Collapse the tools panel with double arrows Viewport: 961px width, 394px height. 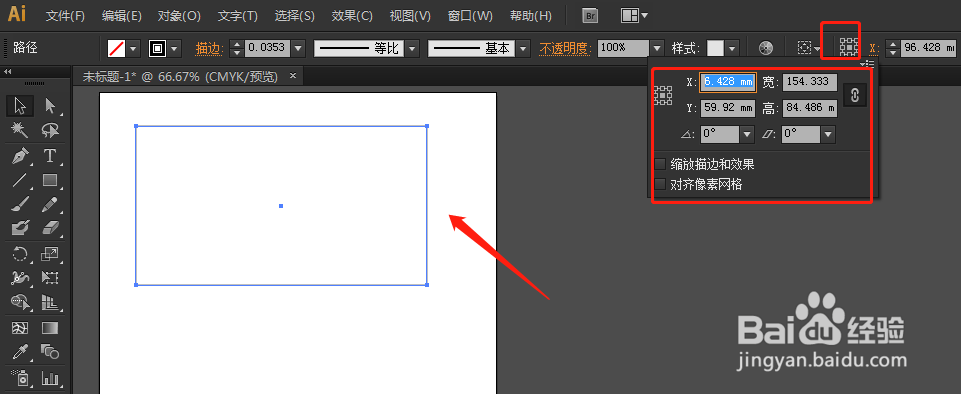point(7,72)
